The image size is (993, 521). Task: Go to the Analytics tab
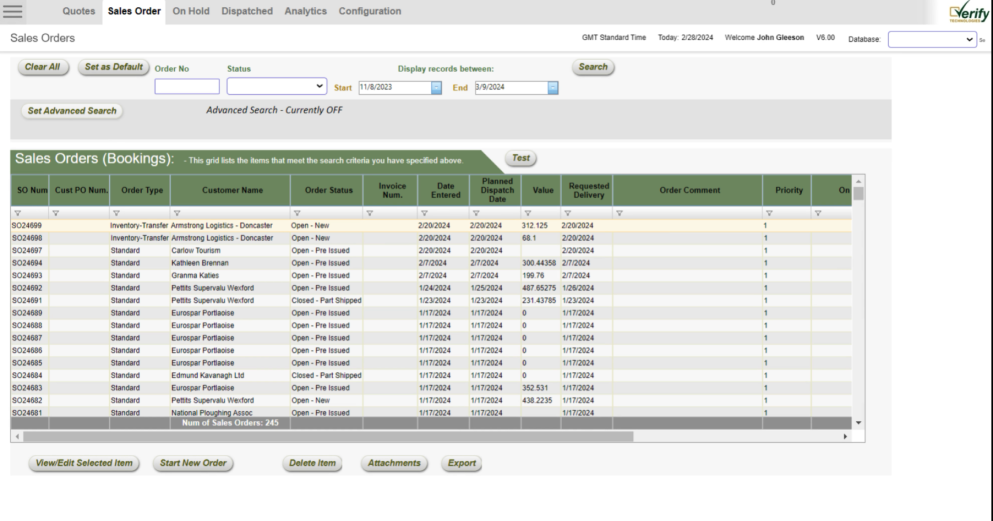coord(305,11)
